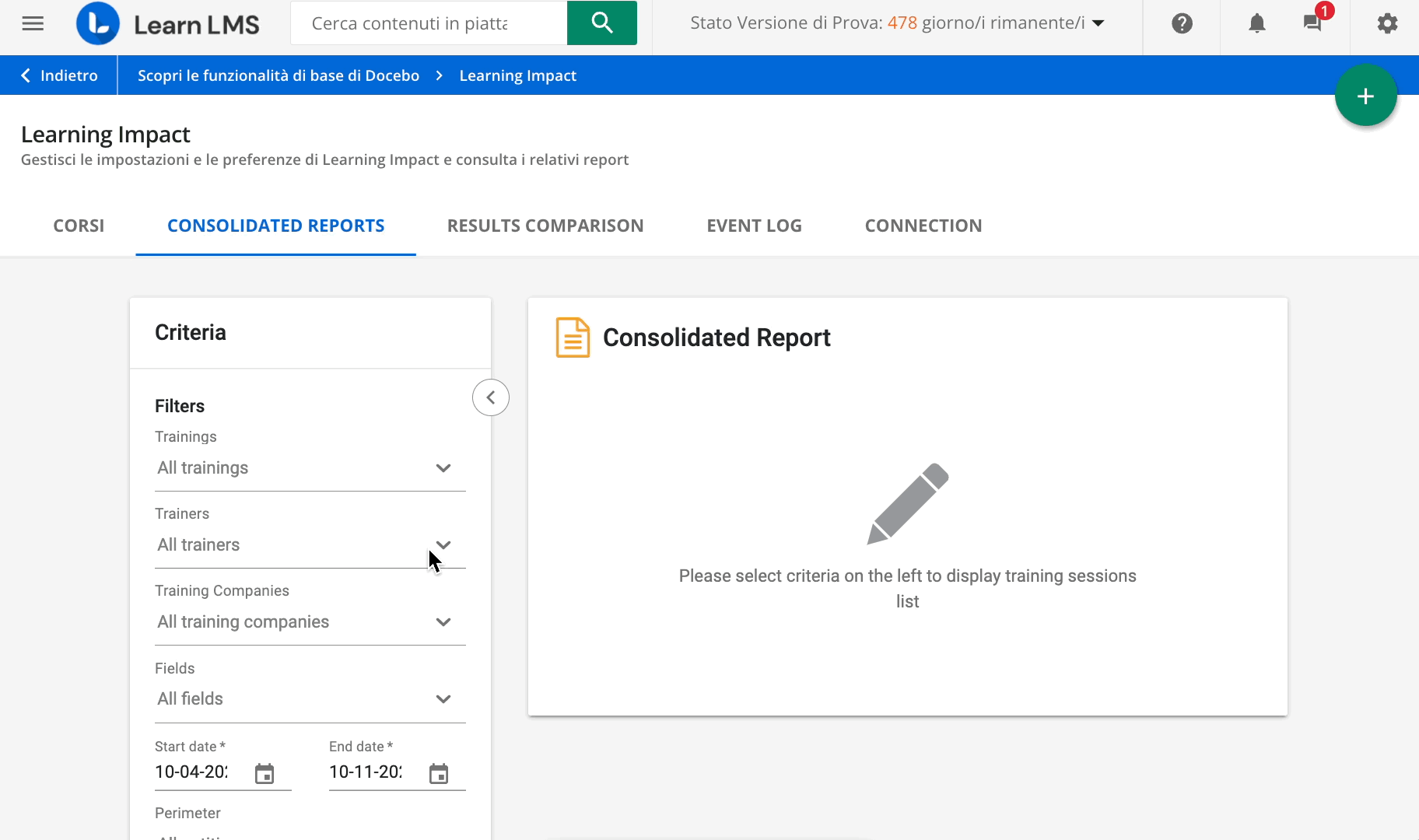This screenshot has width=1419, height=840.
Task: Click the Consolidated Report document icon
Action: pos(573,338)
